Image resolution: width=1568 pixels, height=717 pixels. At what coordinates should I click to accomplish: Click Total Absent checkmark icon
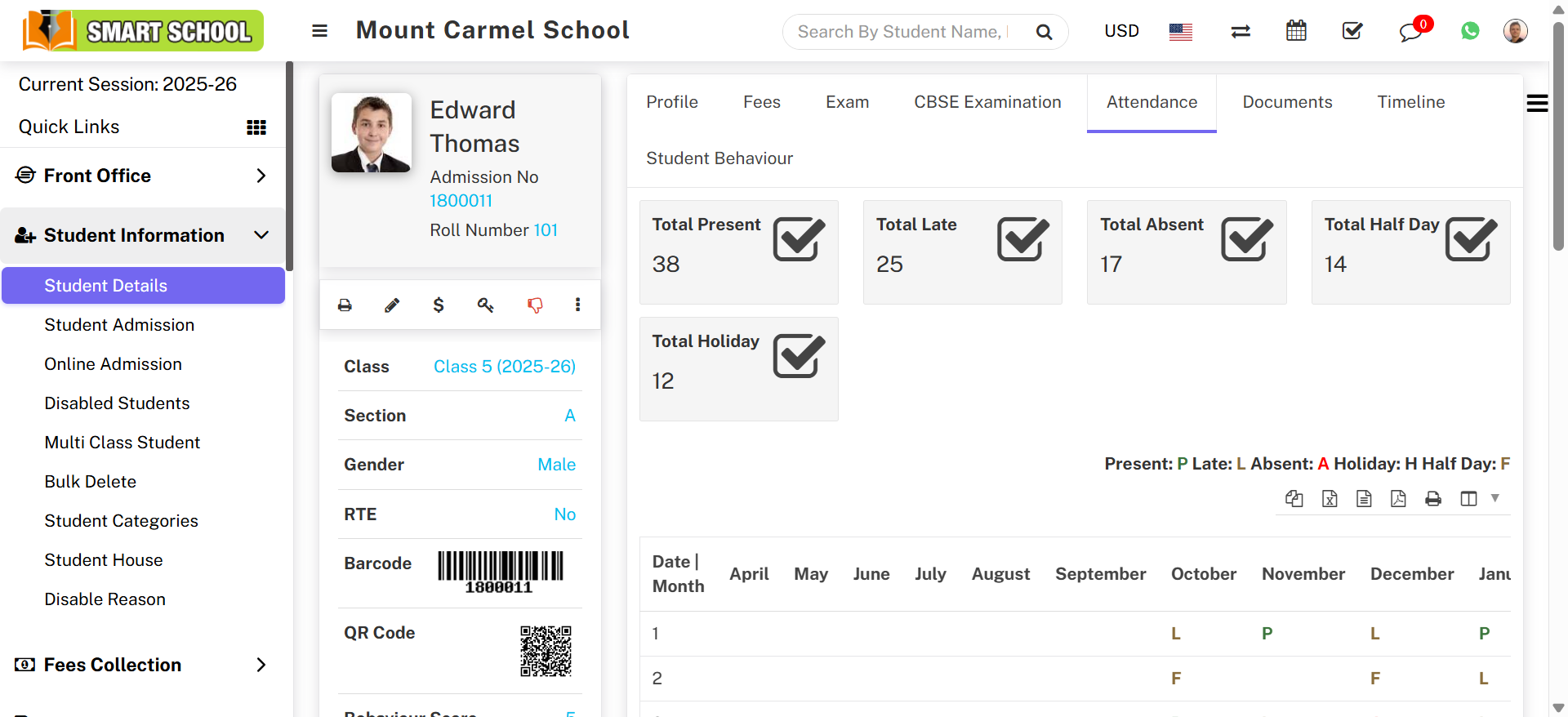(x=1246, y=239)
